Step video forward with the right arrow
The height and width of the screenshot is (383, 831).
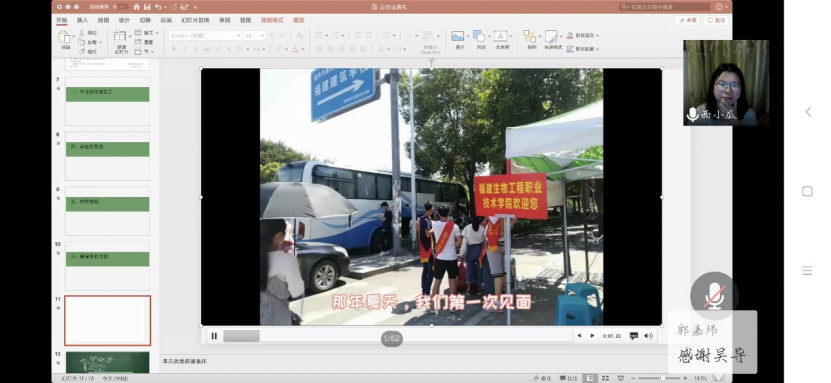point(592,336)
